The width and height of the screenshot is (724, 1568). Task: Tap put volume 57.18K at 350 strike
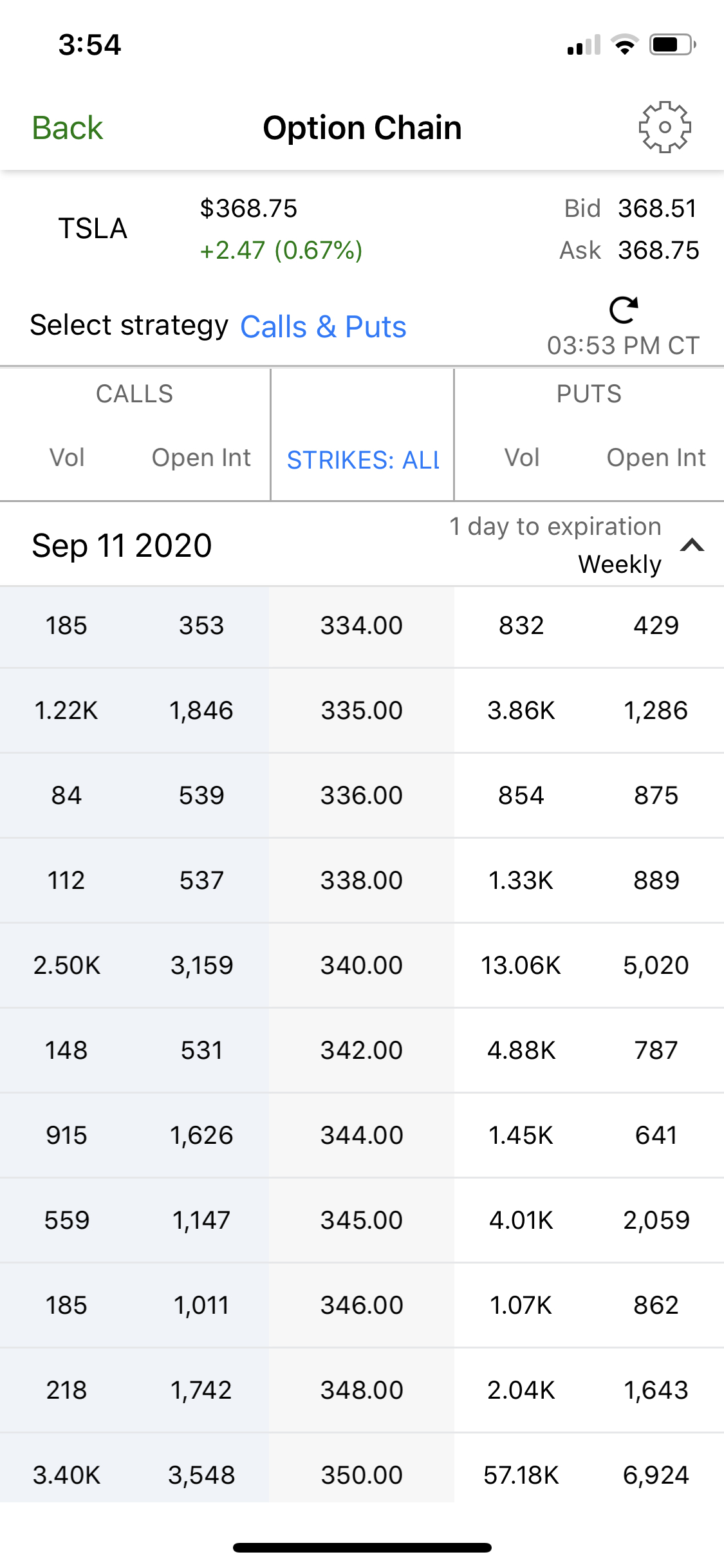point(521,1475)
